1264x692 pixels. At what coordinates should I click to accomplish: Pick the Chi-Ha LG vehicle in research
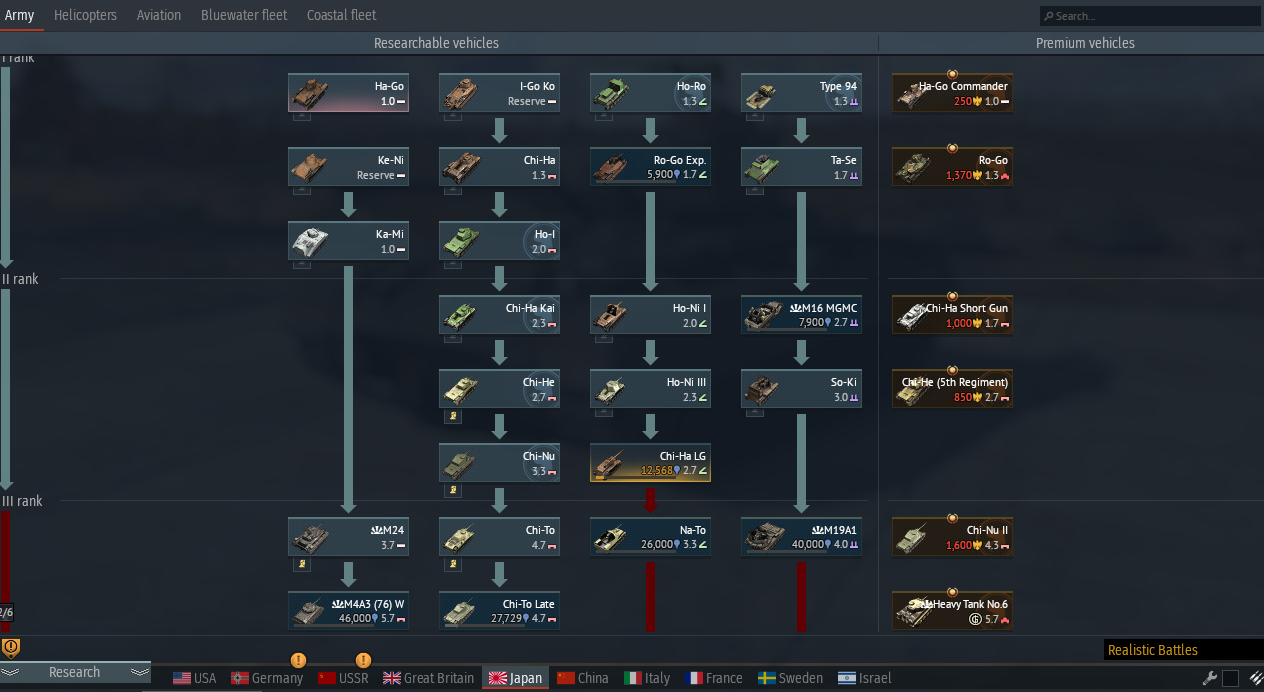[650, 463]
